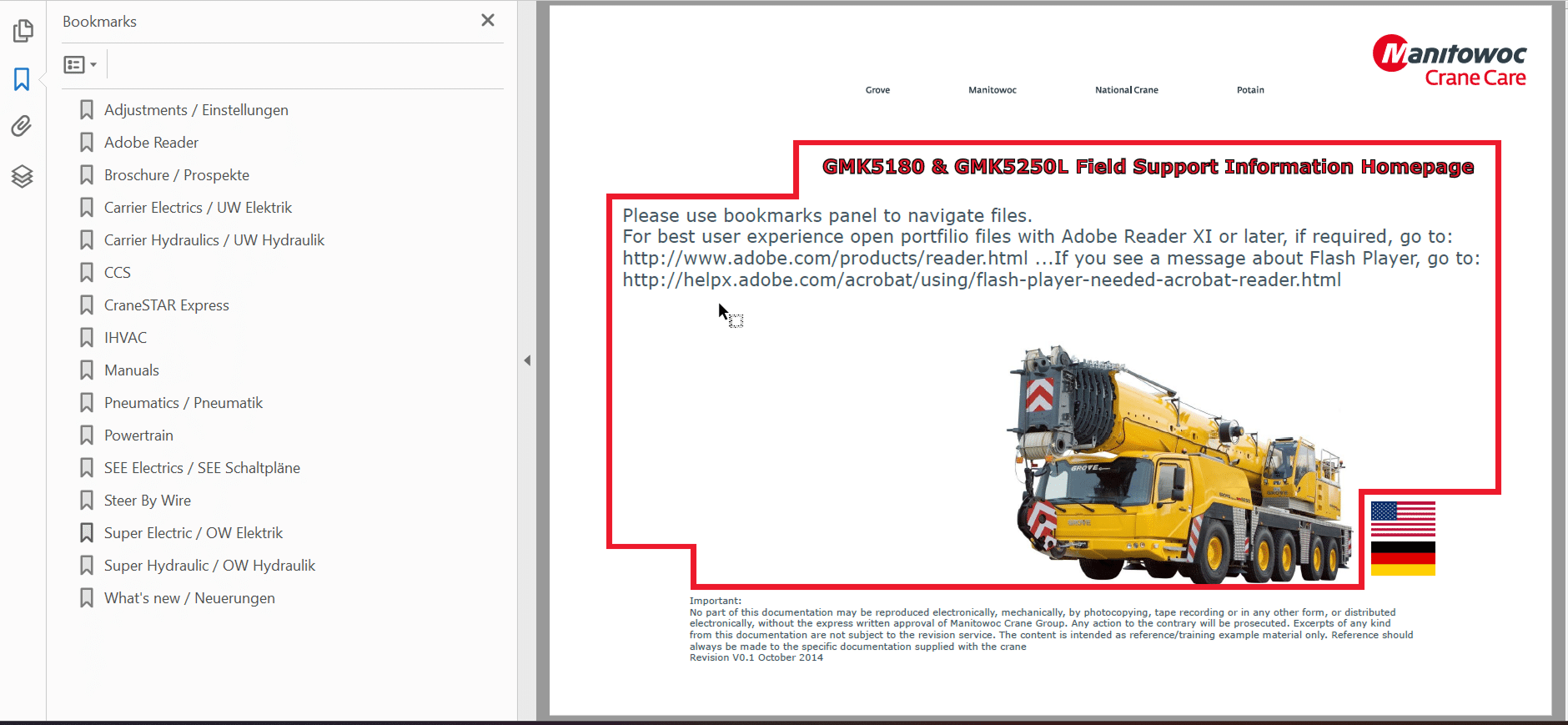Close the Bookmarks panel

488,20
